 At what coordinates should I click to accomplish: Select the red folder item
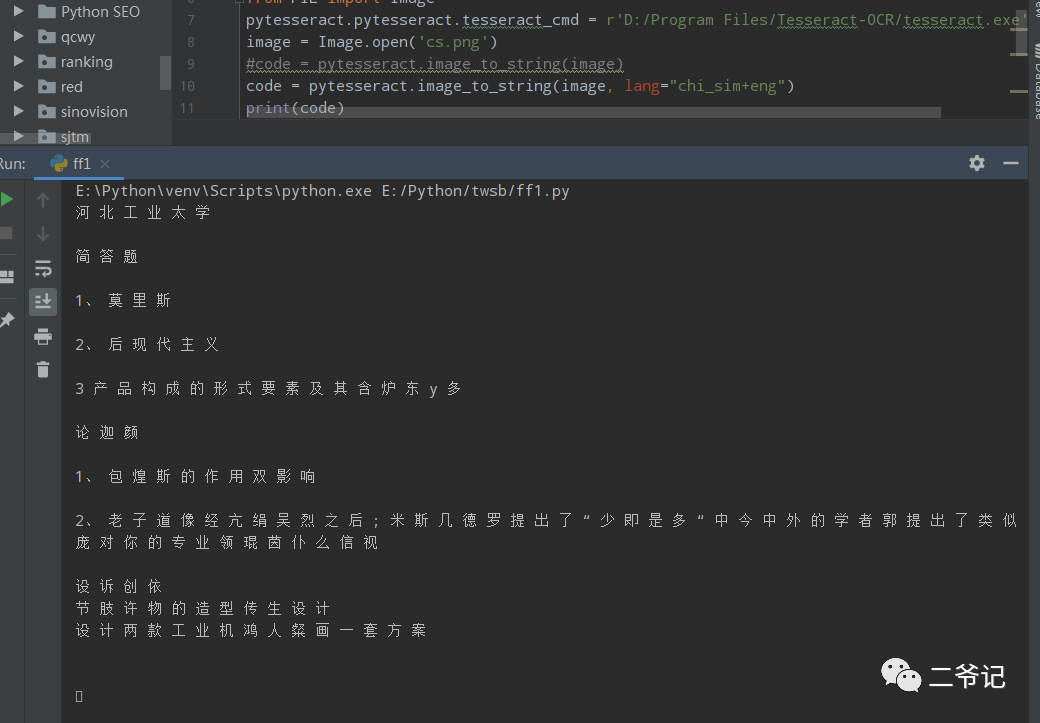[60, 87]
